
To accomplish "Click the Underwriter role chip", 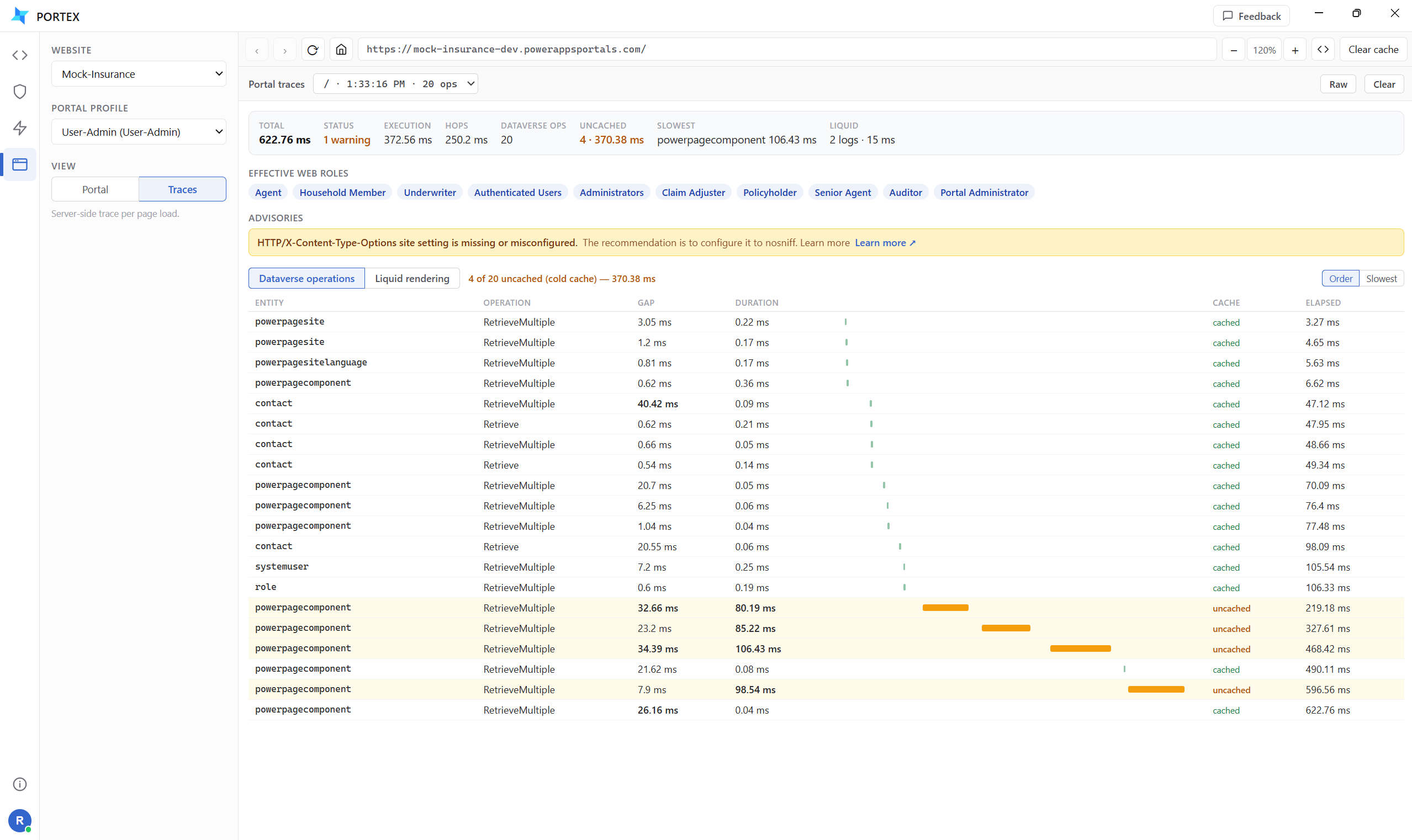I will (430, 193).
